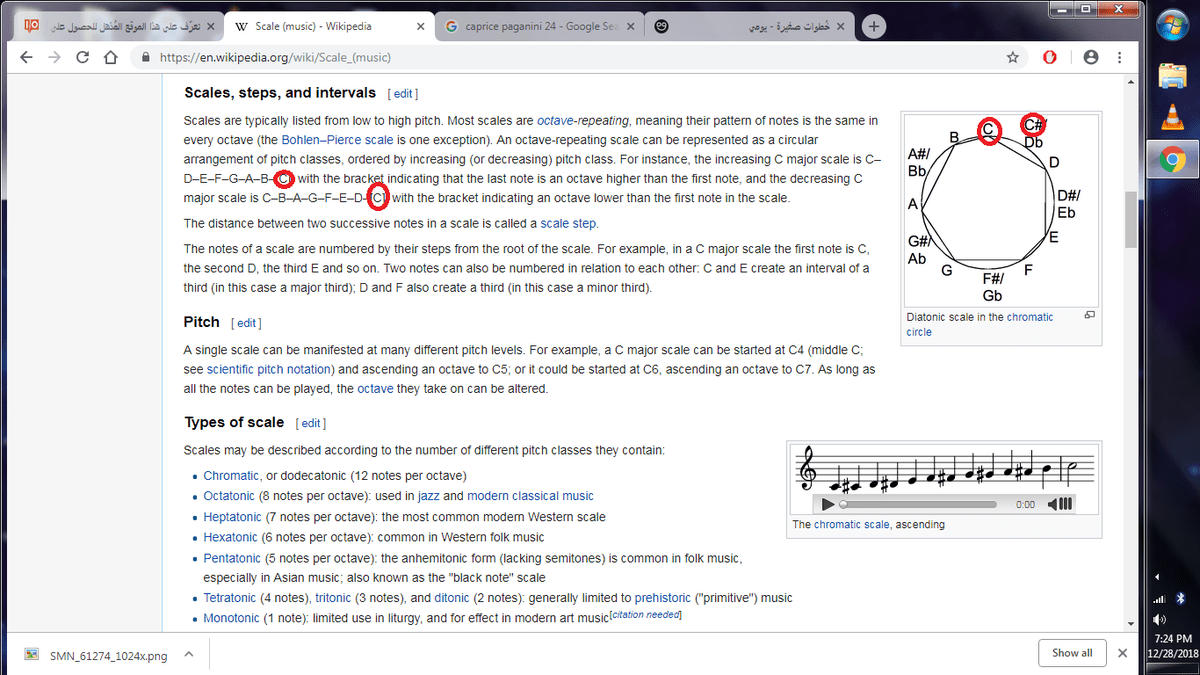This screenshot has height=675, width=1200.
Task: Click the forward navigation arrow
Action: click(x=54, y=57)
